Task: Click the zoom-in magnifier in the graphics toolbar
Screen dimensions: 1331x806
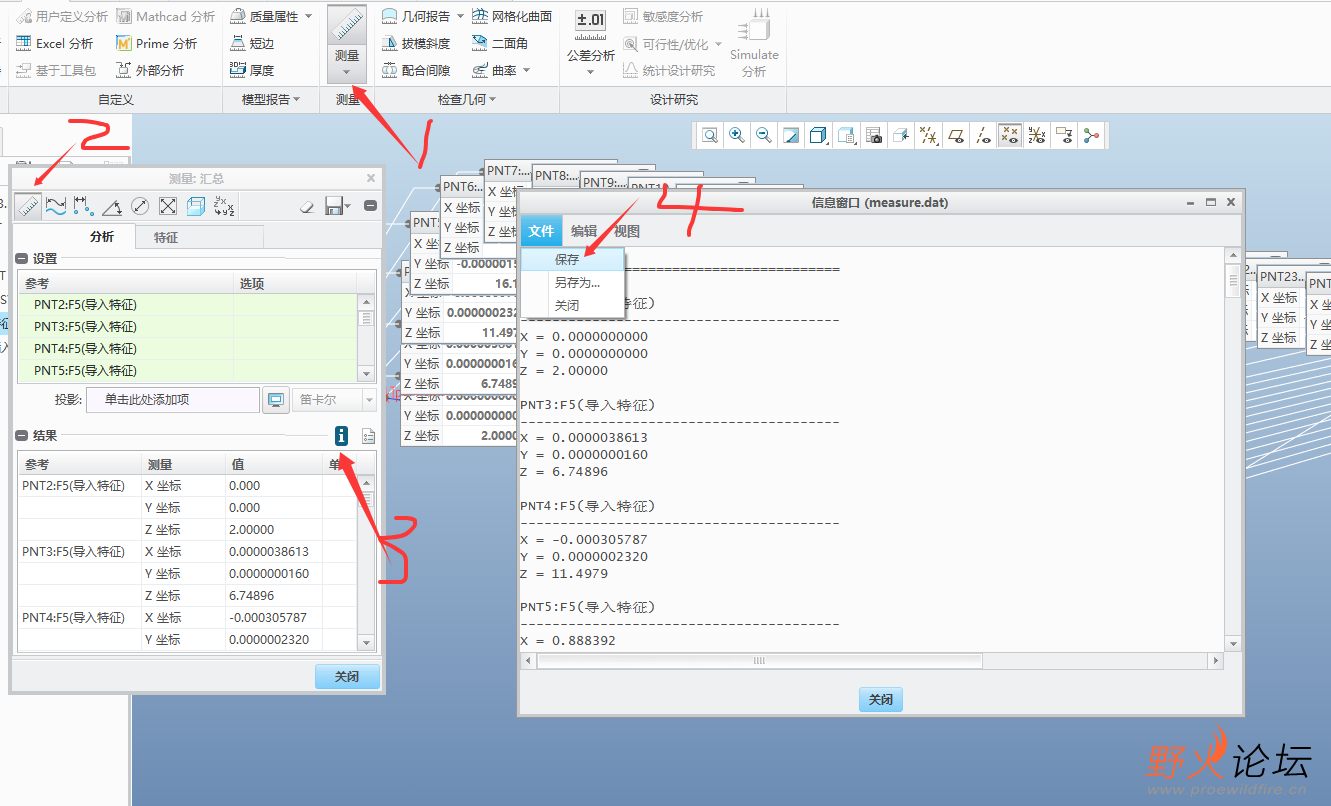Action: [x=736, y=134]
